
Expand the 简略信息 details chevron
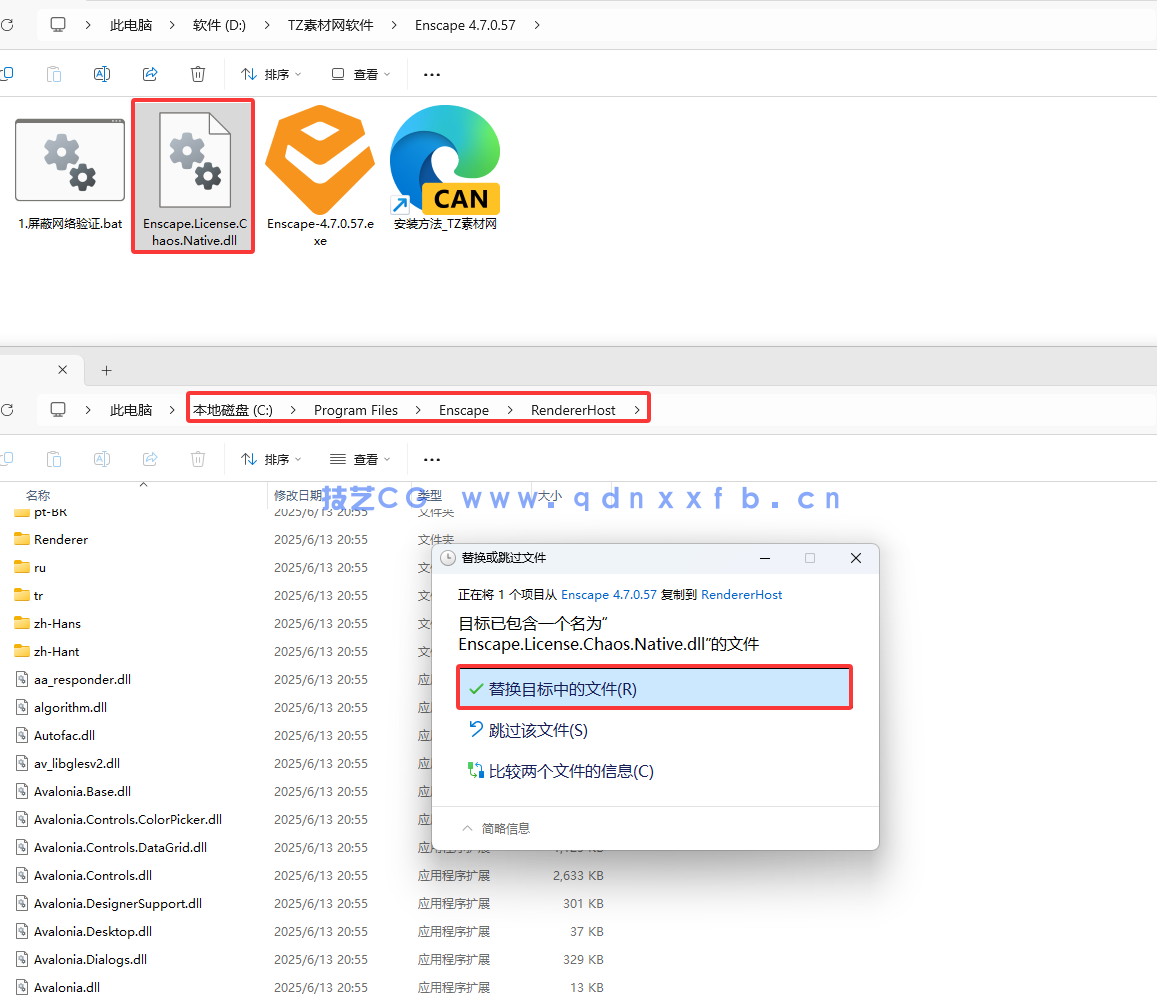(467, 828)
